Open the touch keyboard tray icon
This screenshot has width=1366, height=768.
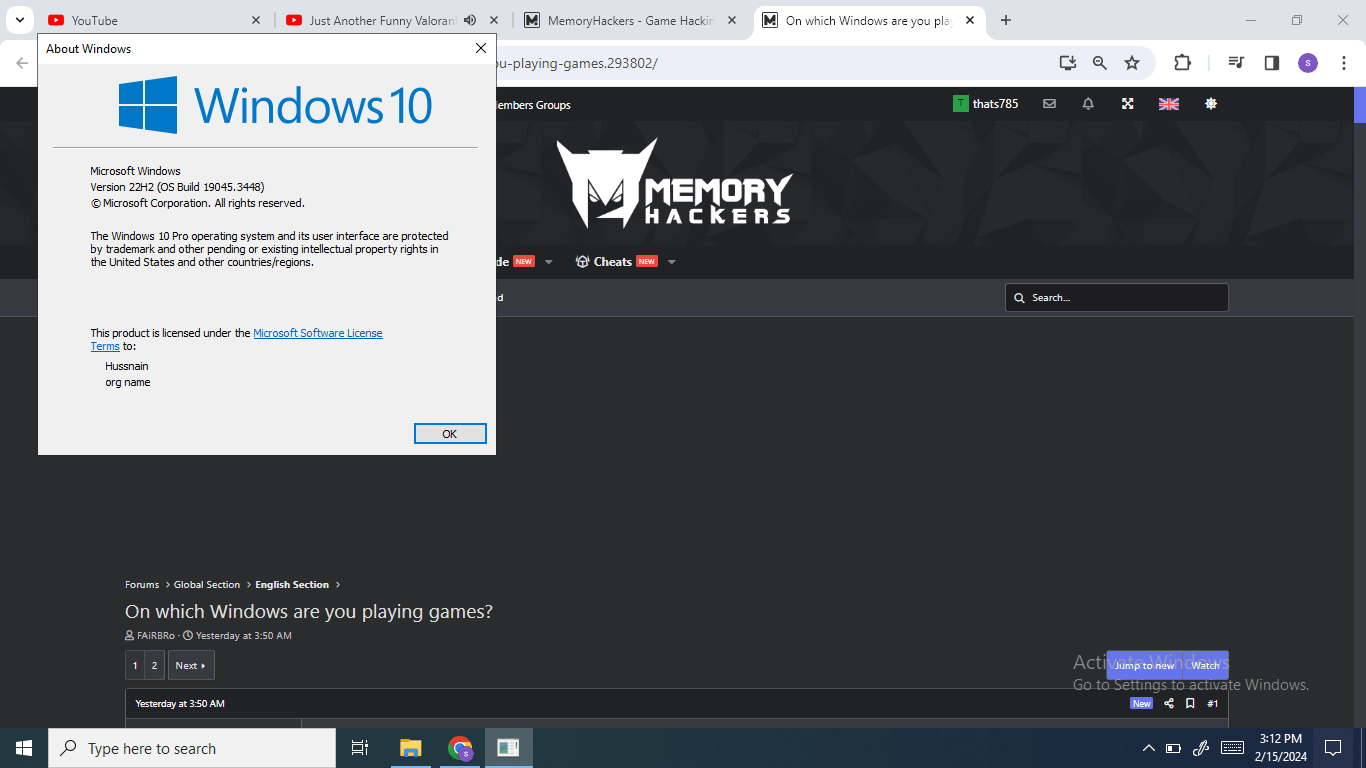pos(1232,748)
